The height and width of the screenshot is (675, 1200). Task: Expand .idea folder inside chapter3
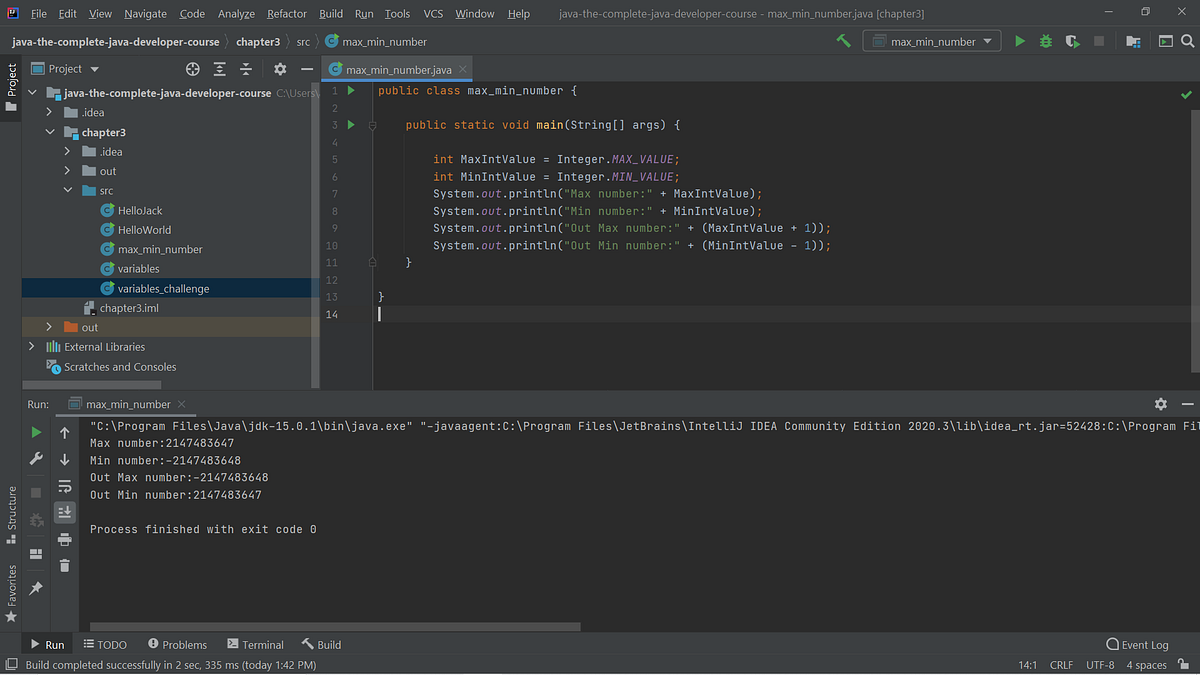[x=67, y=152]
